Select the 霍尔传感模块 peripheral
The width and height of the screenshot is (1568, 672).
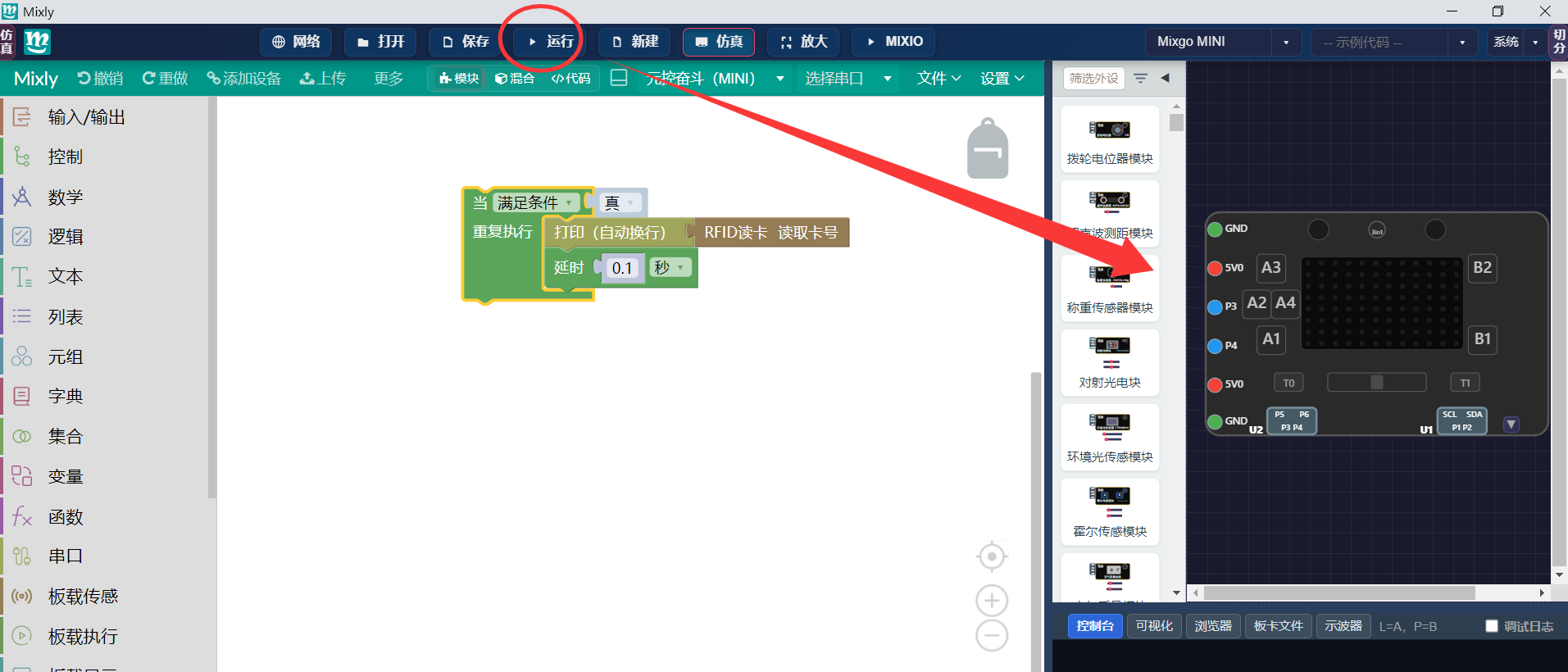point(1110,512)
